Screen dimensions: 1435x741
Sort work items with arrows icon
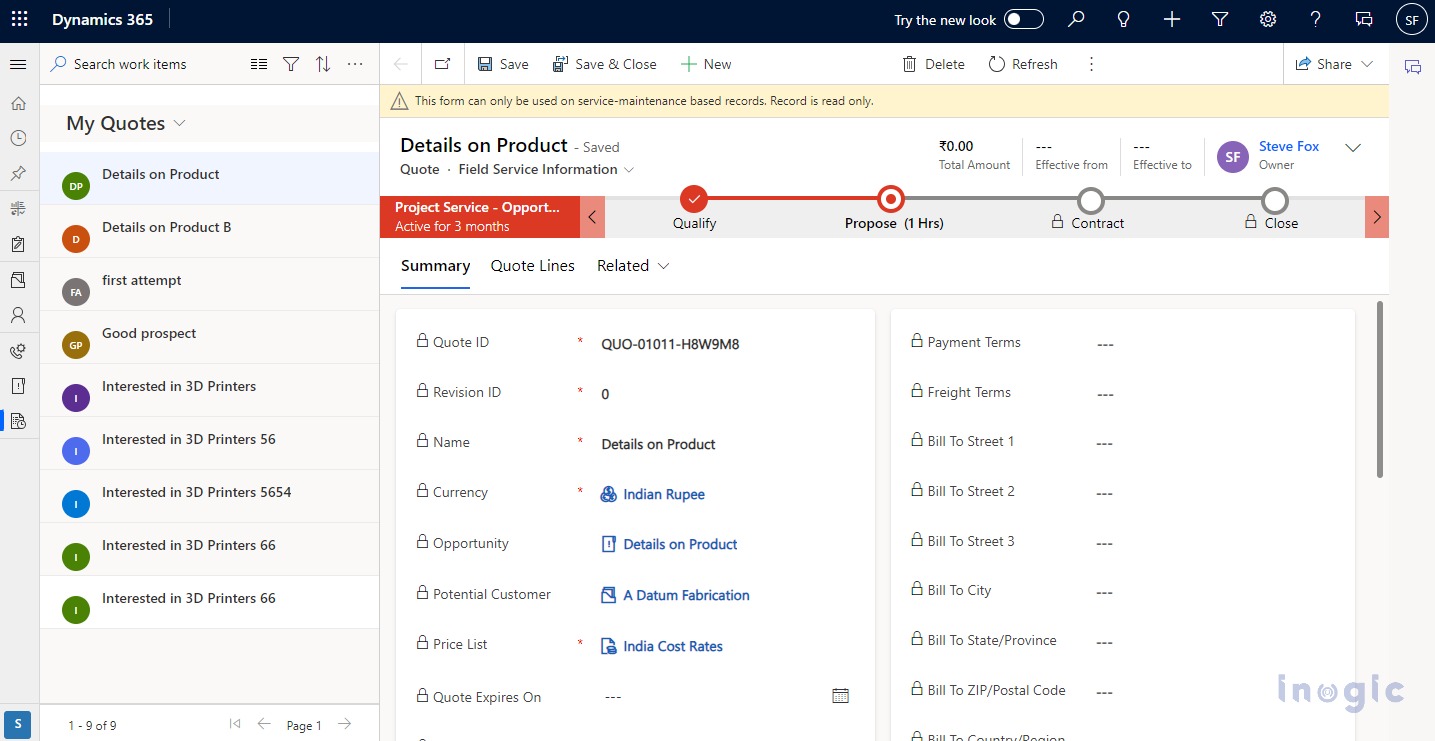[323, 64]
